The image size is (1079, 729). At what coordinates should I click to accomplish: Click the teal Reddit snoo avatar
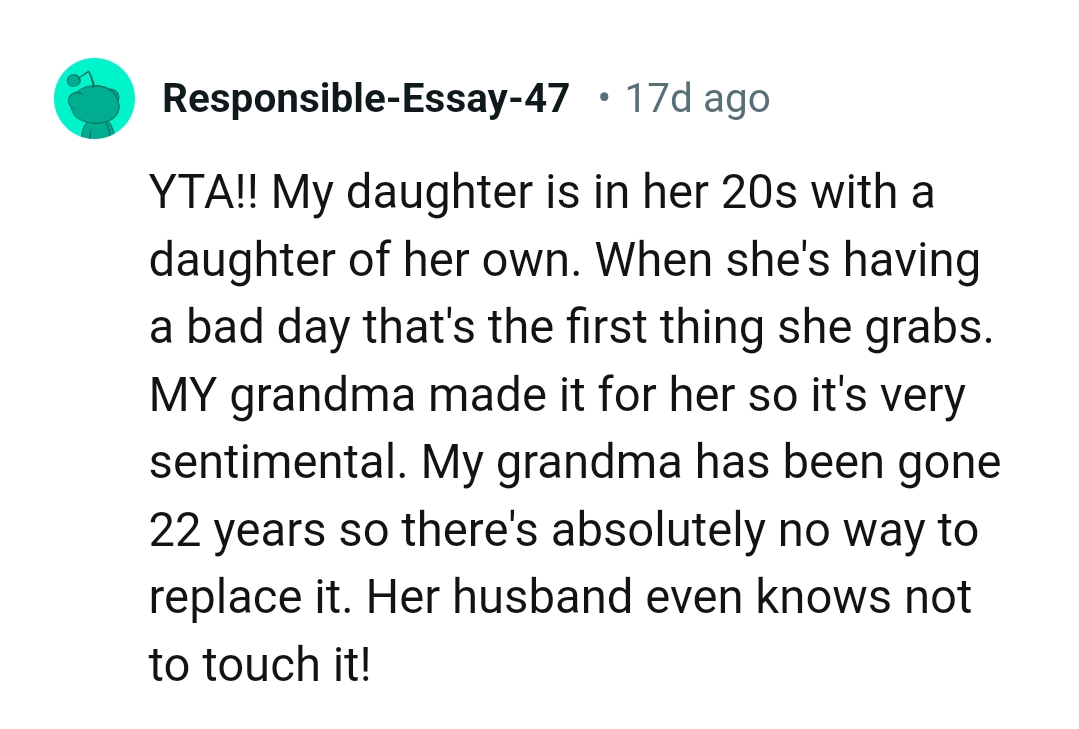(x=94, y=98)
